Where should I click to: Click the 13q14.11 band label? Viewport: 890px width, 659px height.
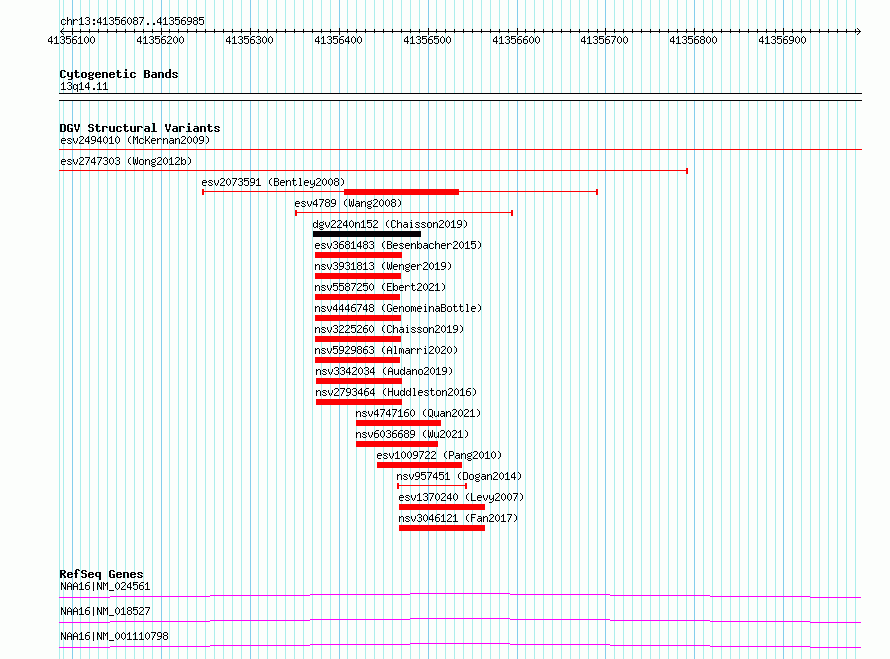pos(84,86)
